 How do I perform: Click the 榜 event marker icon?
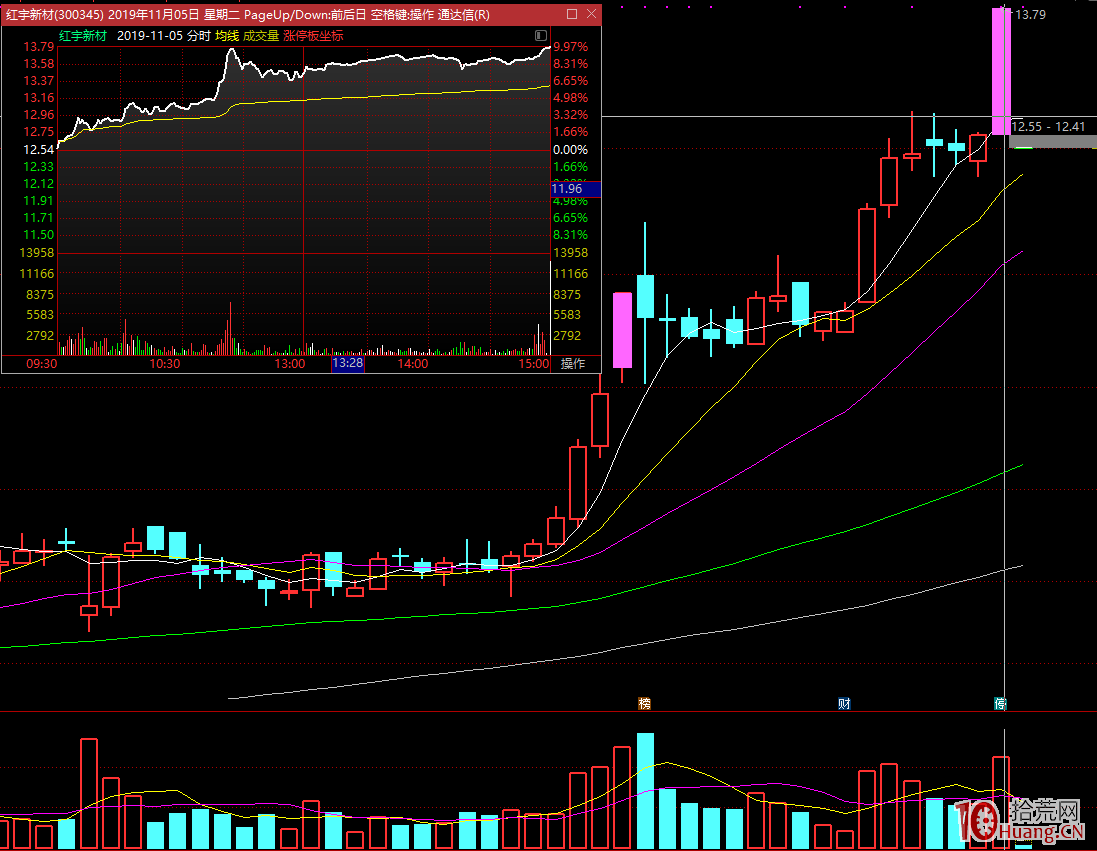click(644, 704)
